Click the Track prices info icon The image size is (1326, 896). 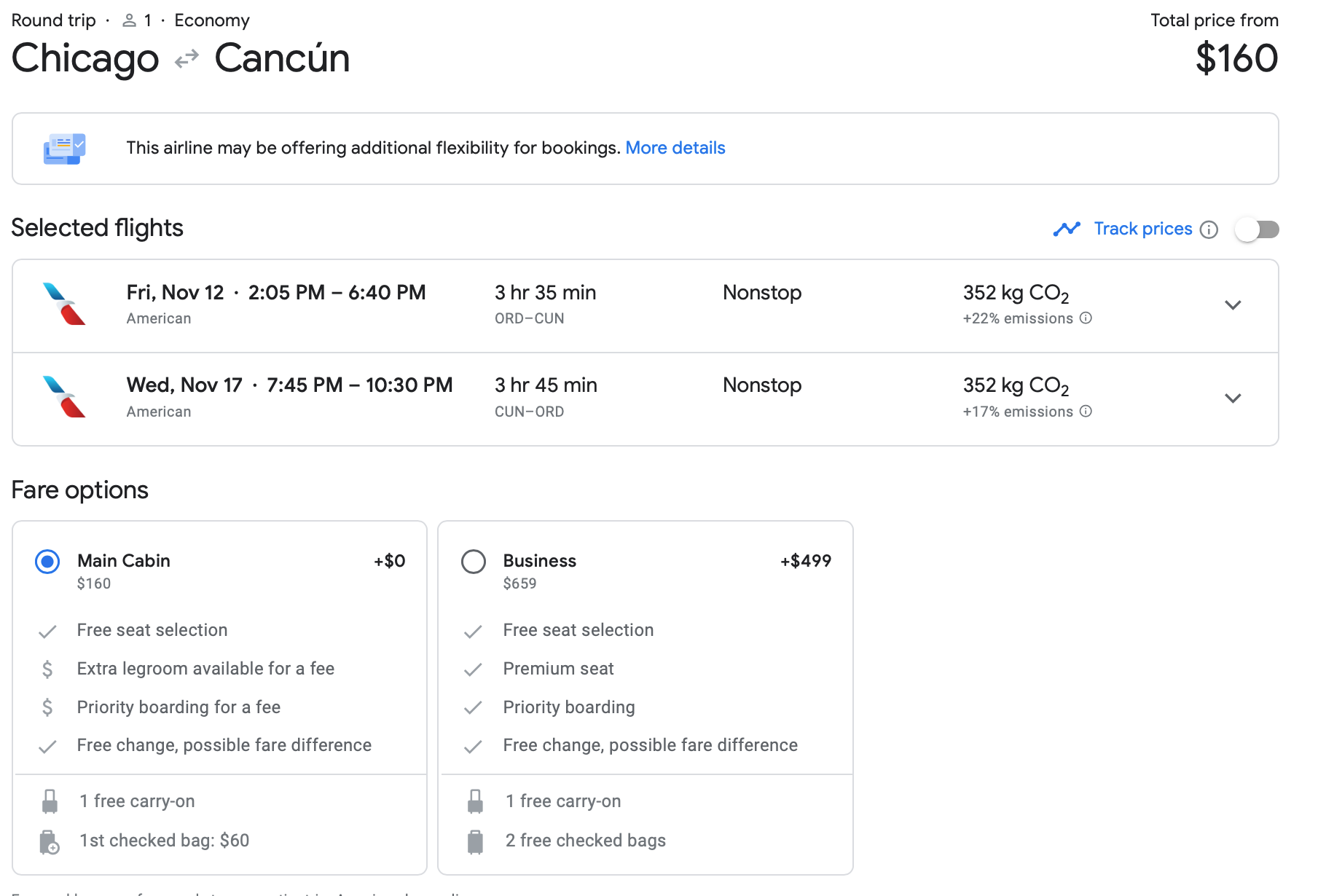(x=1209, y=229)
